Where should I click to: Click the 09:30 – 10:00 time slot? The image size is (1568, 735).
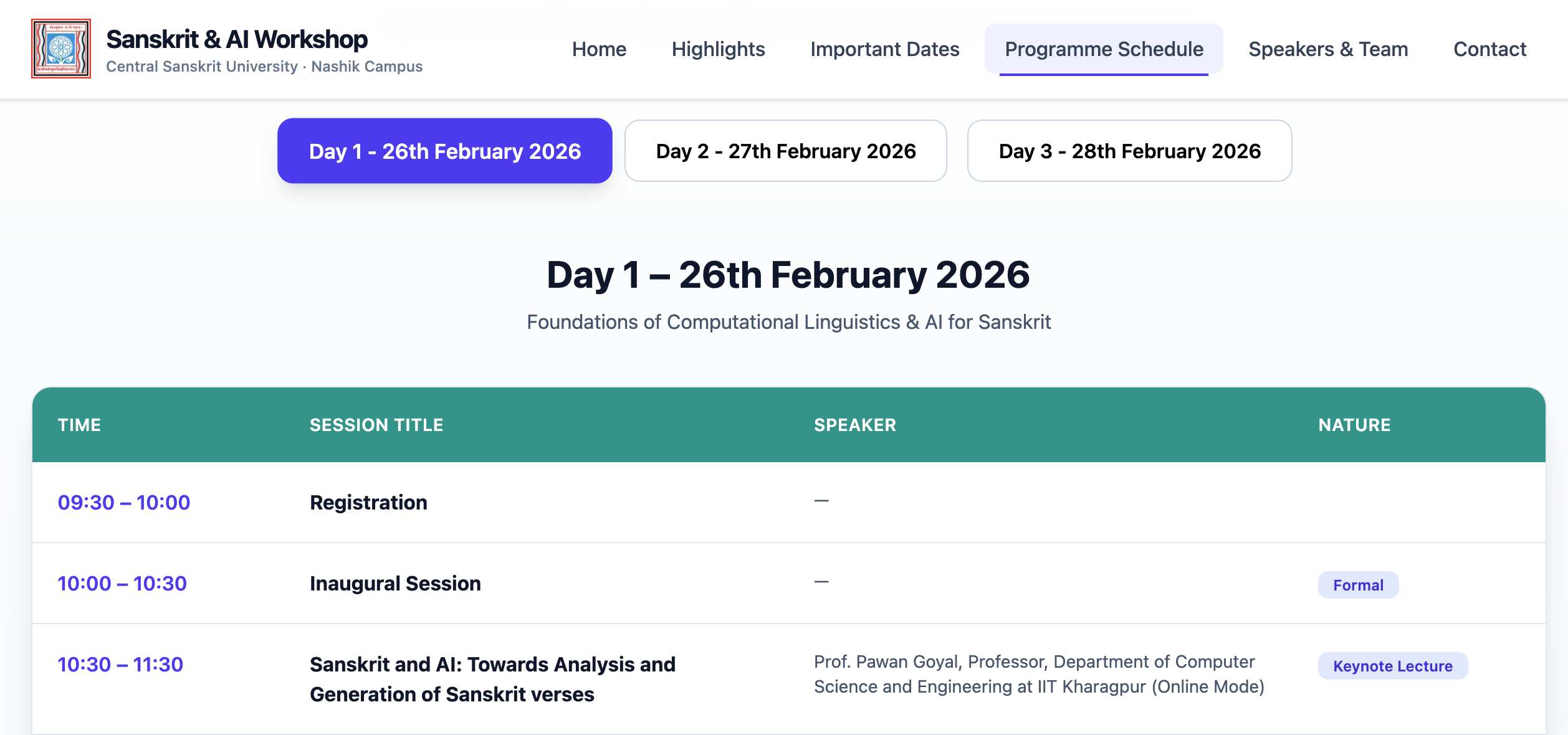(124, 503)
